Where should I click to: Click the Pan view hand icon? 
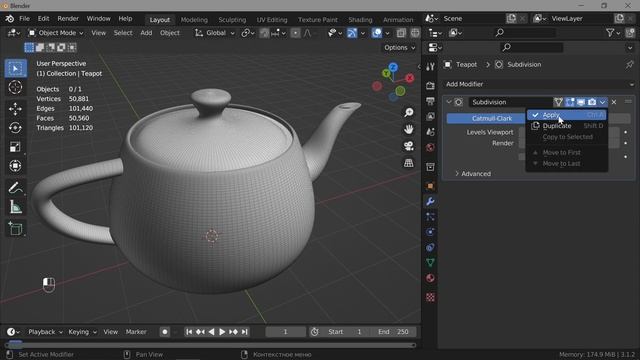(x=409, y=129)
